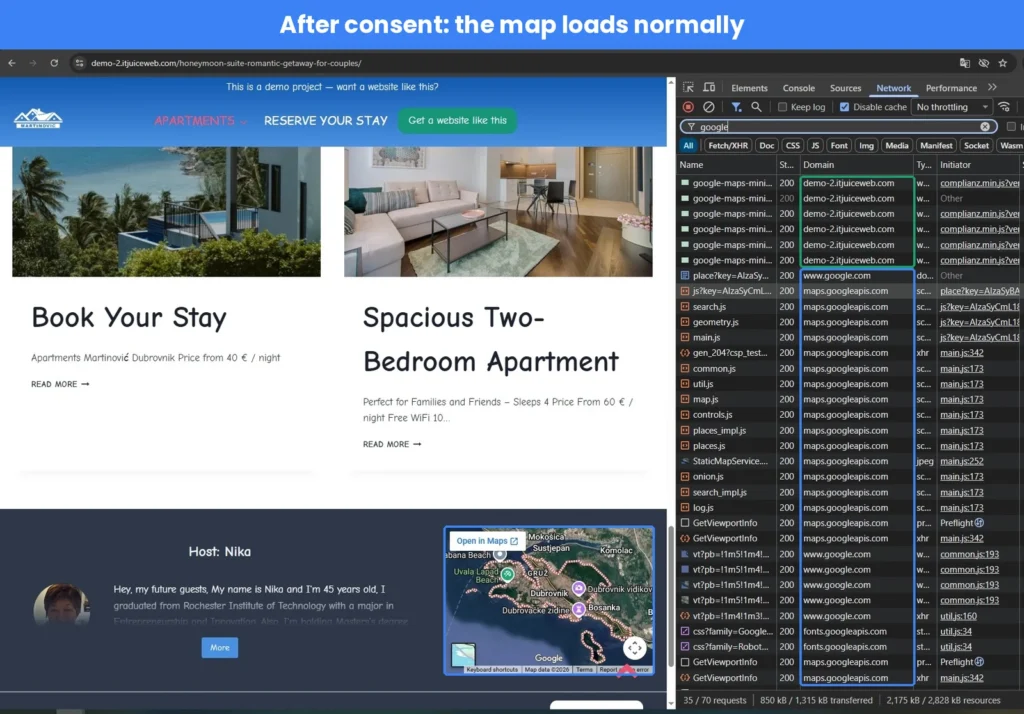Activate the DevTools inspect element picker
Viewport: 1024px width, 714px height.
(688, 88)
